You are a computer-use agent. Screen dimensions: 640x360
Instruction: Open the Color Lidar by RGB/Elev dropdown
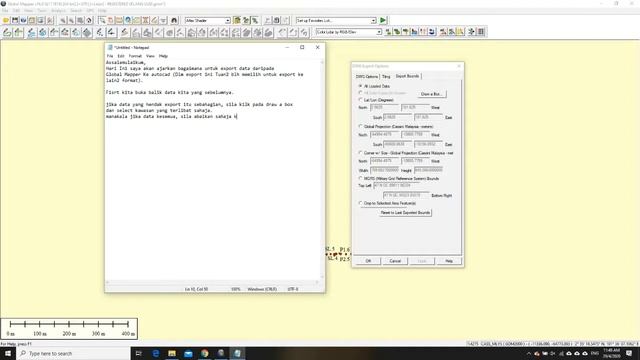[x=379, y=32]
